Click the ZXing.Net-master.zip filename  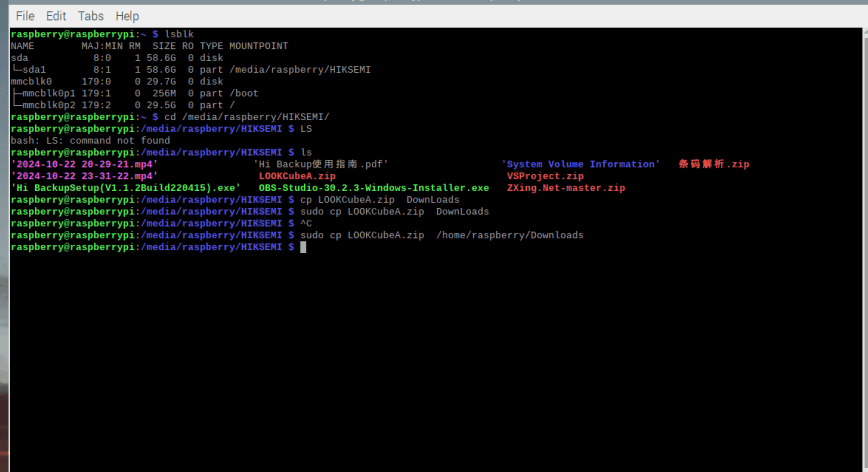(565, 188)
